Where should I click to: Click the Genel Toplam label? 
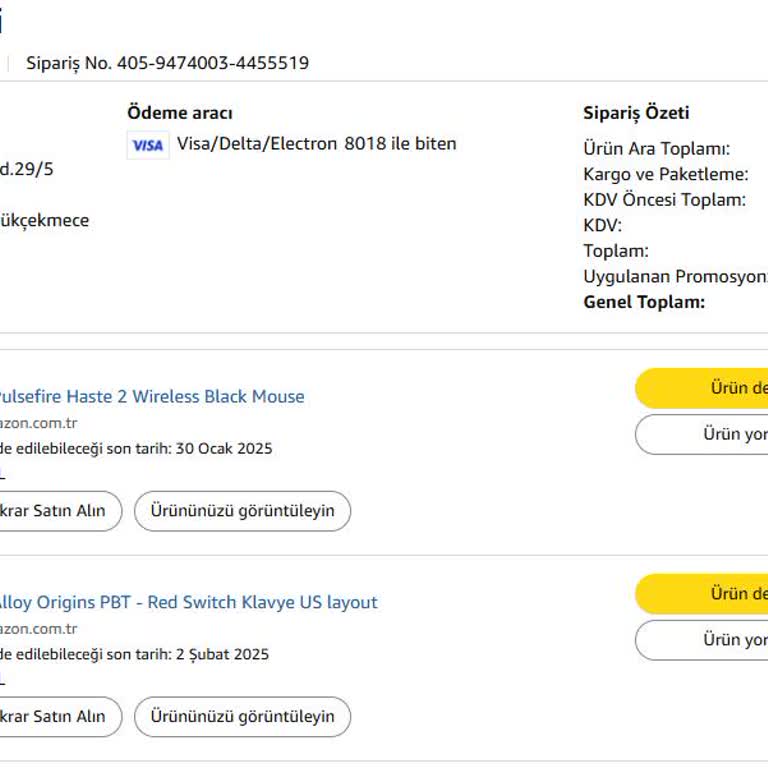644,302
